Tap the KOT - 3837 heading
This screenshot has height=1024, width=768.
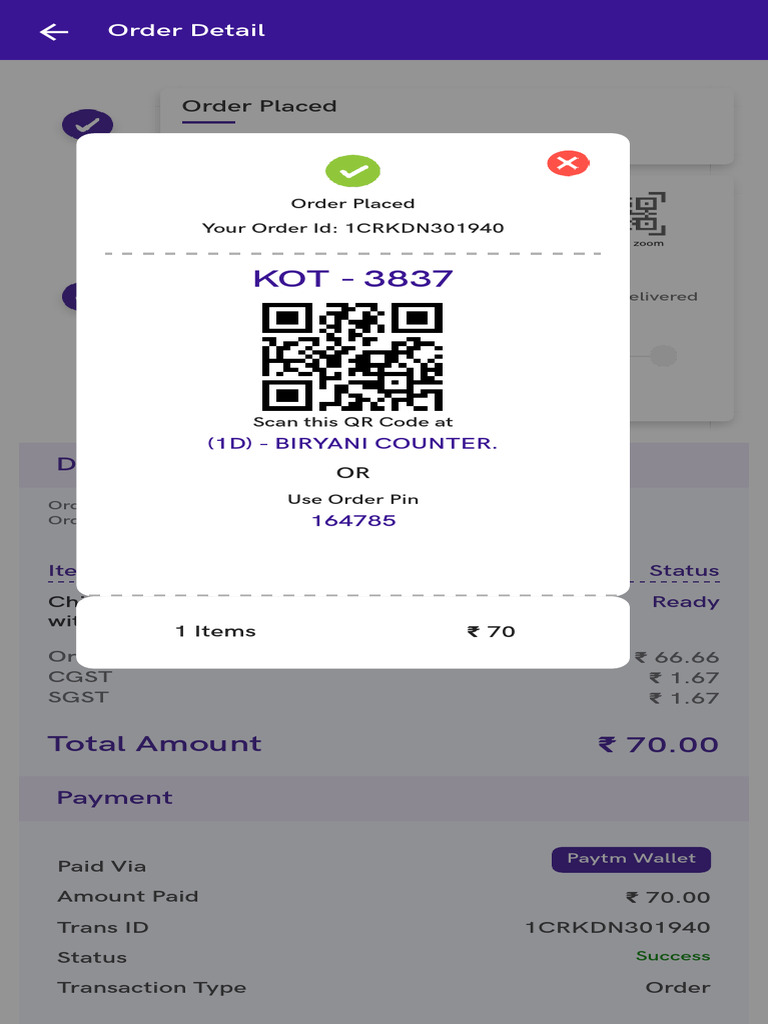[353, 279]
